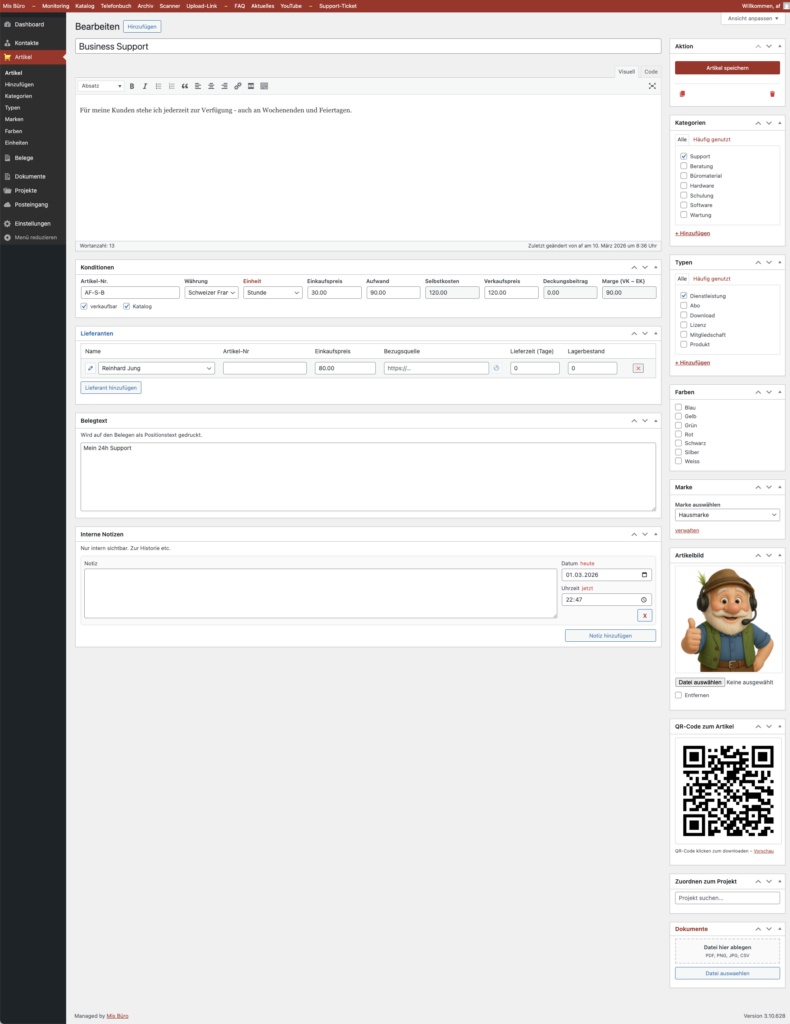Duplicate the article using the copy icon
Screen dimensions: 790x1024
[x=682, y=94]
